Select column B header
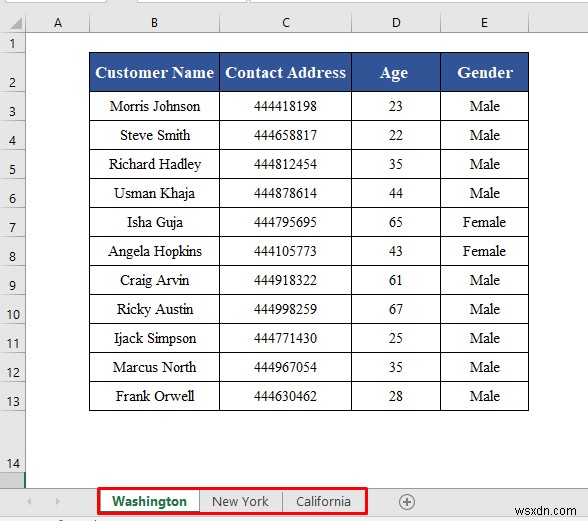Screen dimensions: 588x521 click(x=154, y=23)
